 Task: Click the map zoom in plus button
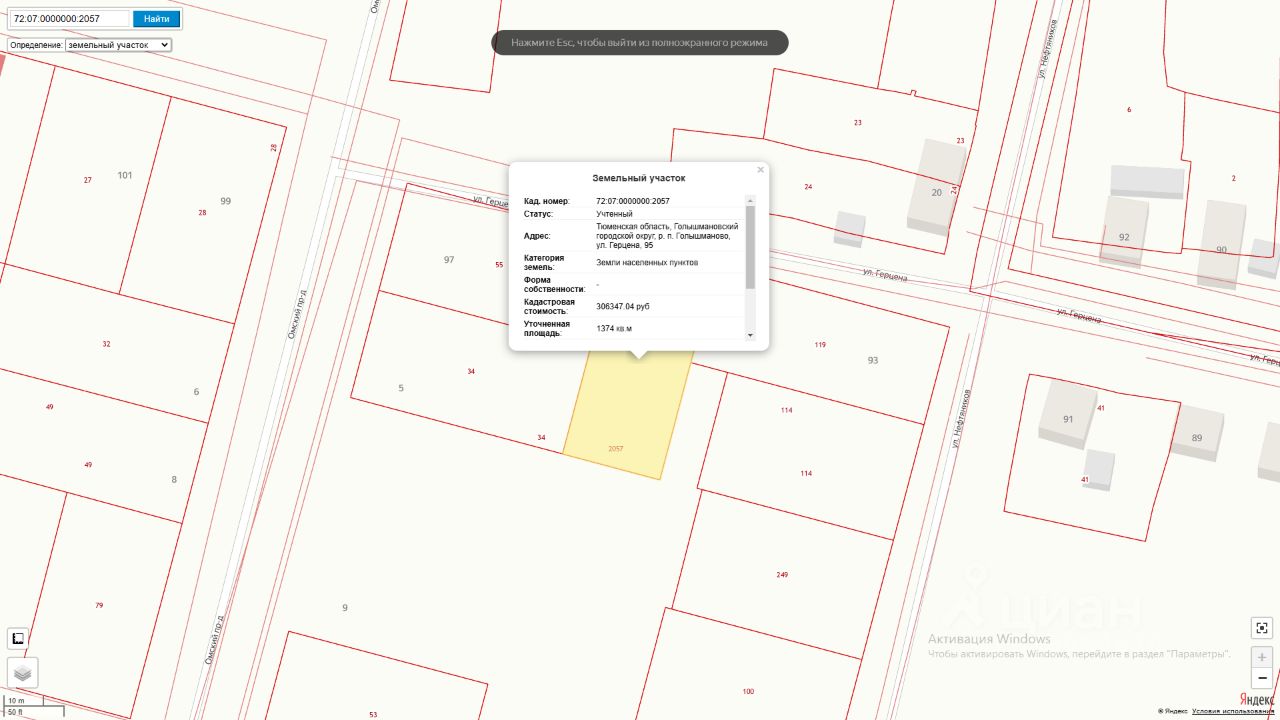[x=1262, y=657]
